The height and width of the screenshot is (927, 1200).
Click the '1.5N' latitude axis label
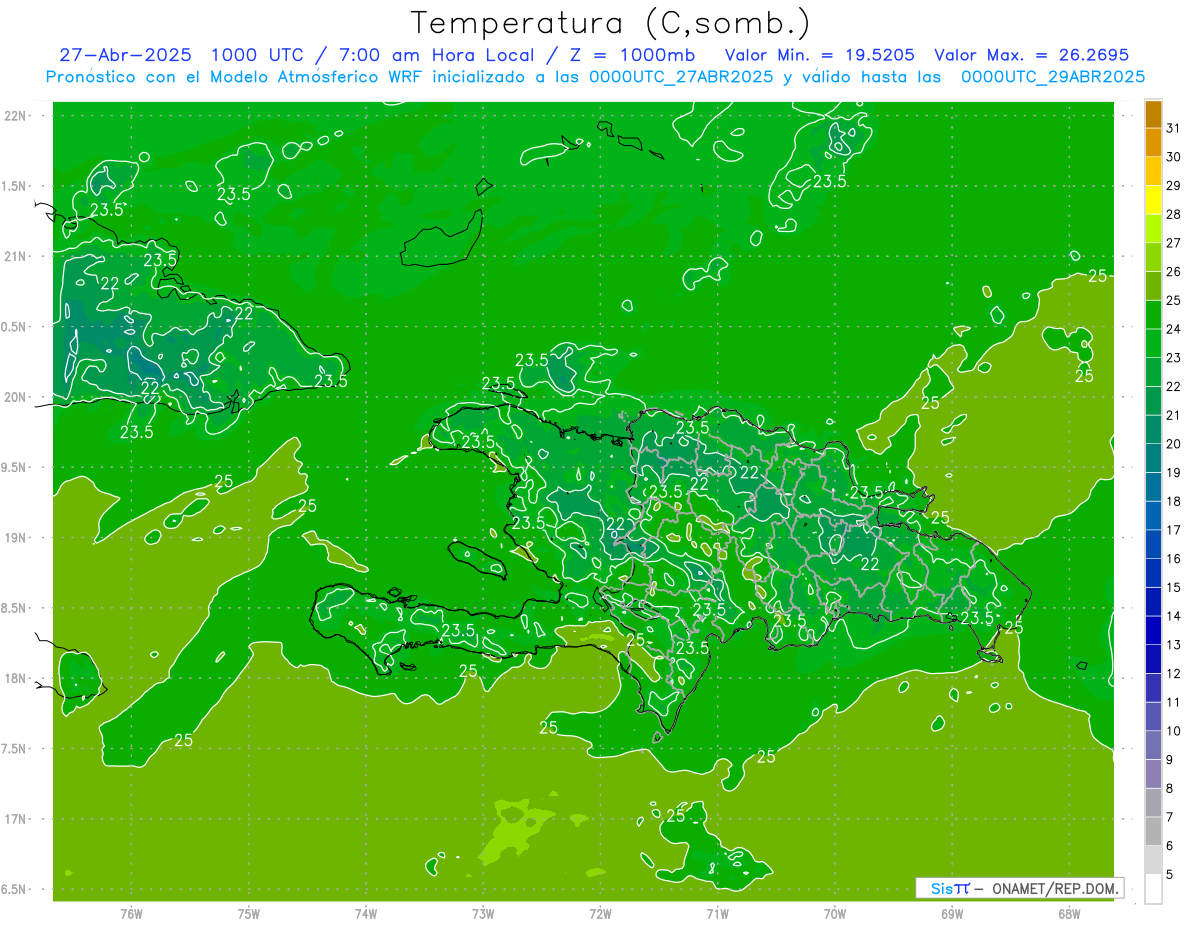(x=15, y=186)
